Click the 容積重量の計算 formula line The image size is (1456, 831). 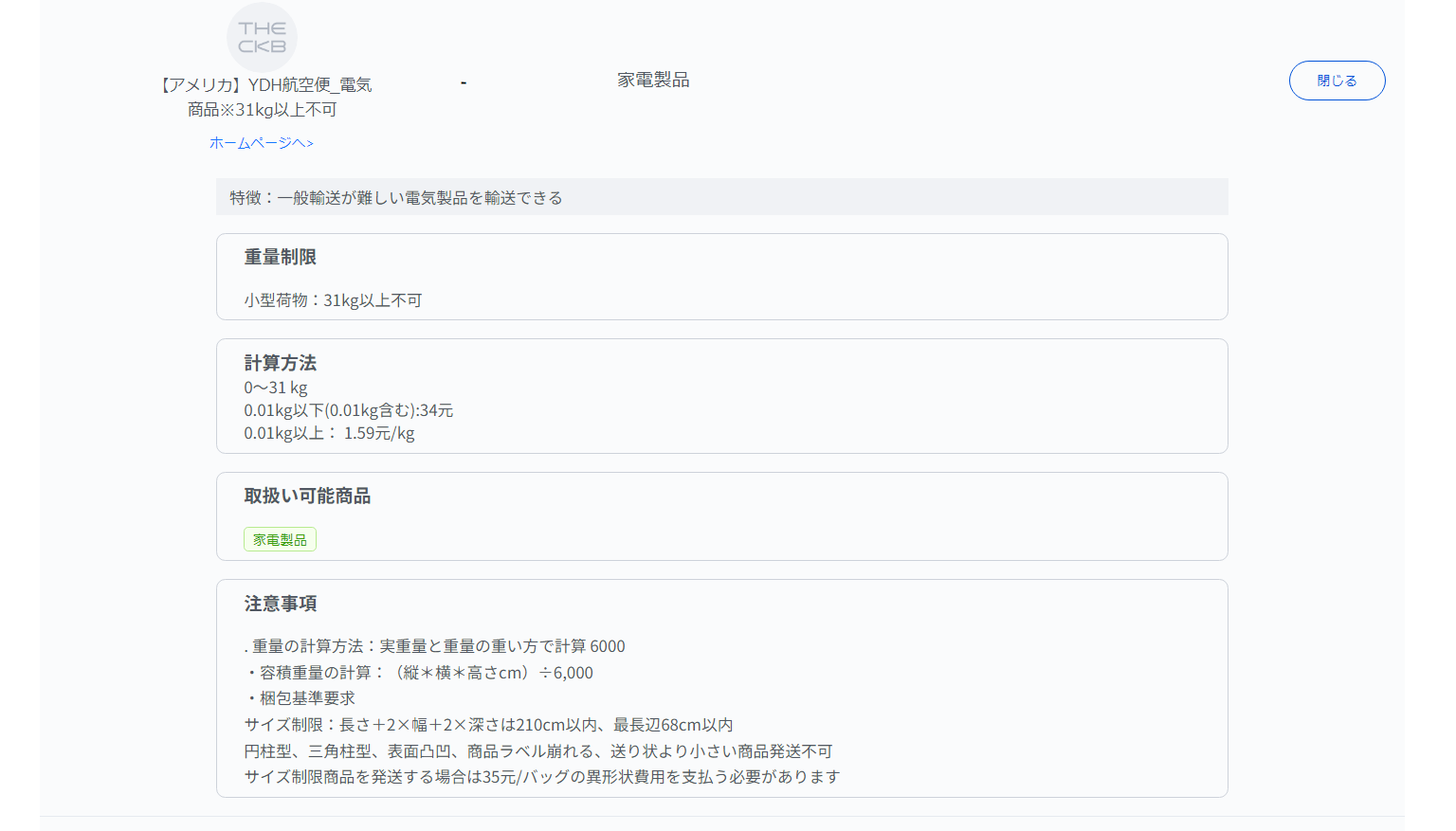tap(419, 673)
